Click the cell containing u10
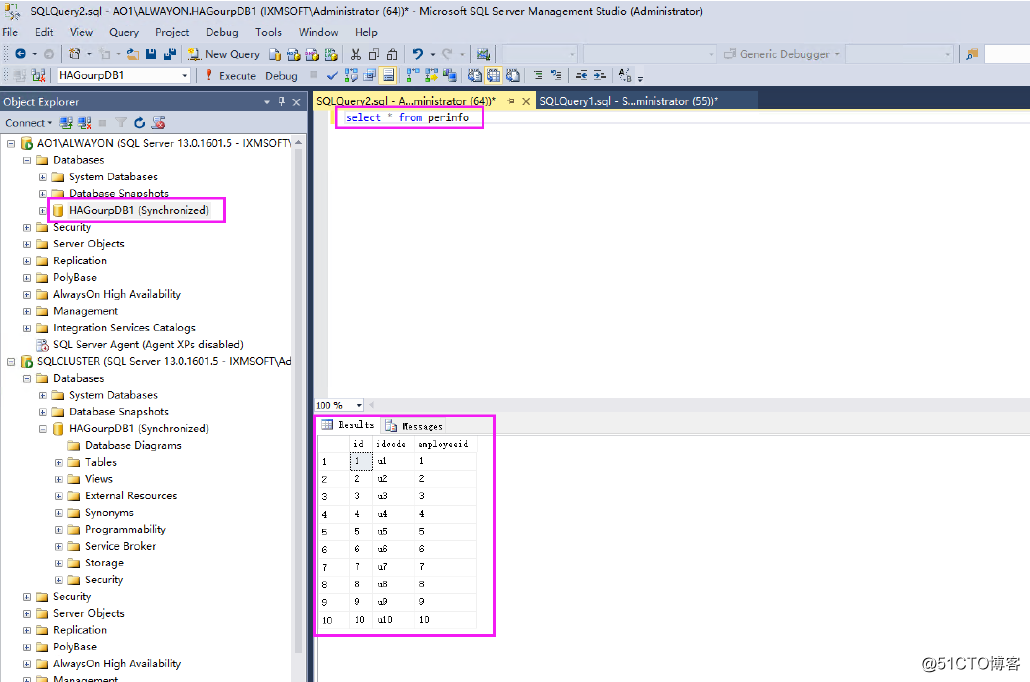1030x682 pixels. coord(392,620)
